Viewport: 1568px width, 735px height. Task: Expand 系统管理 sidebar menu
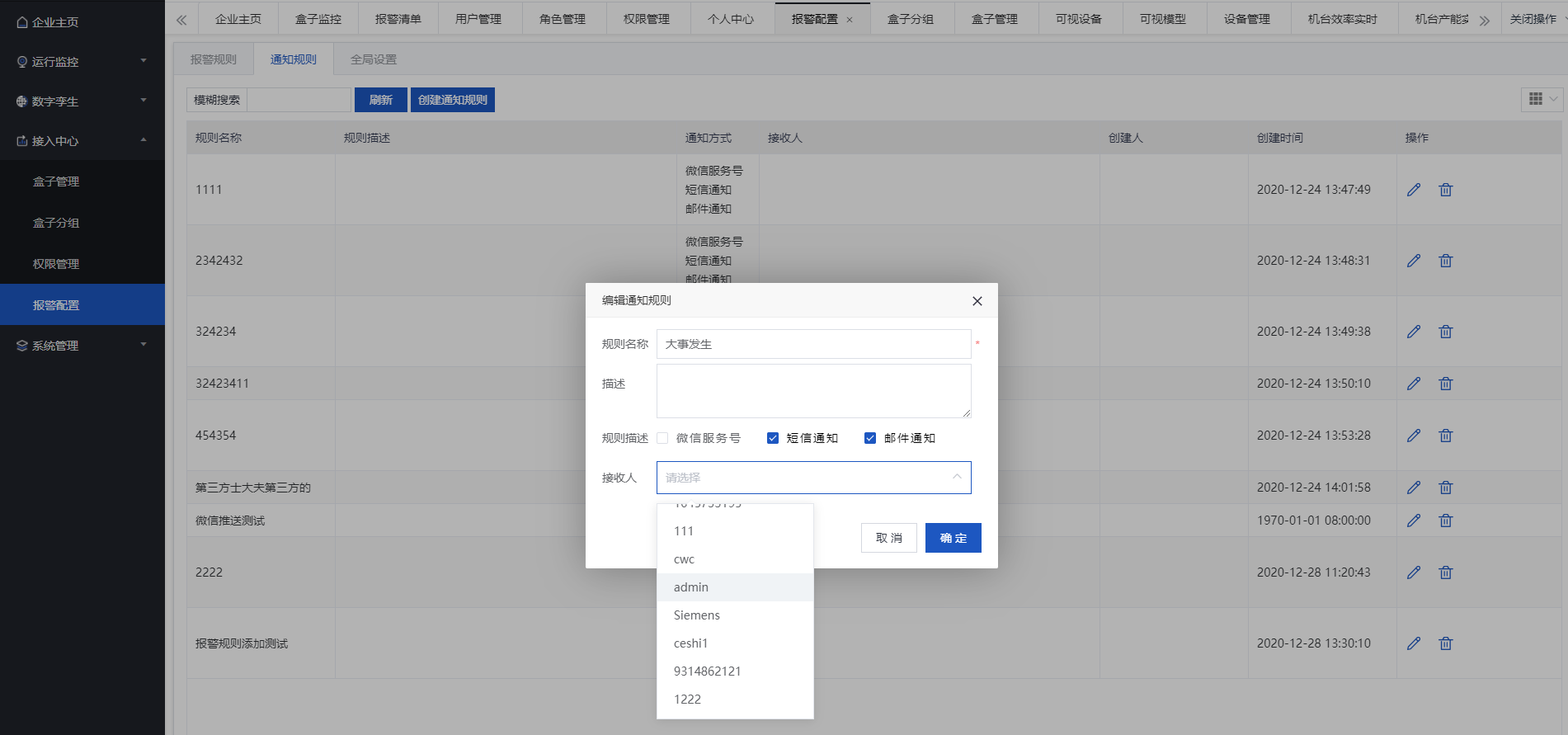[x=82, y=346]
